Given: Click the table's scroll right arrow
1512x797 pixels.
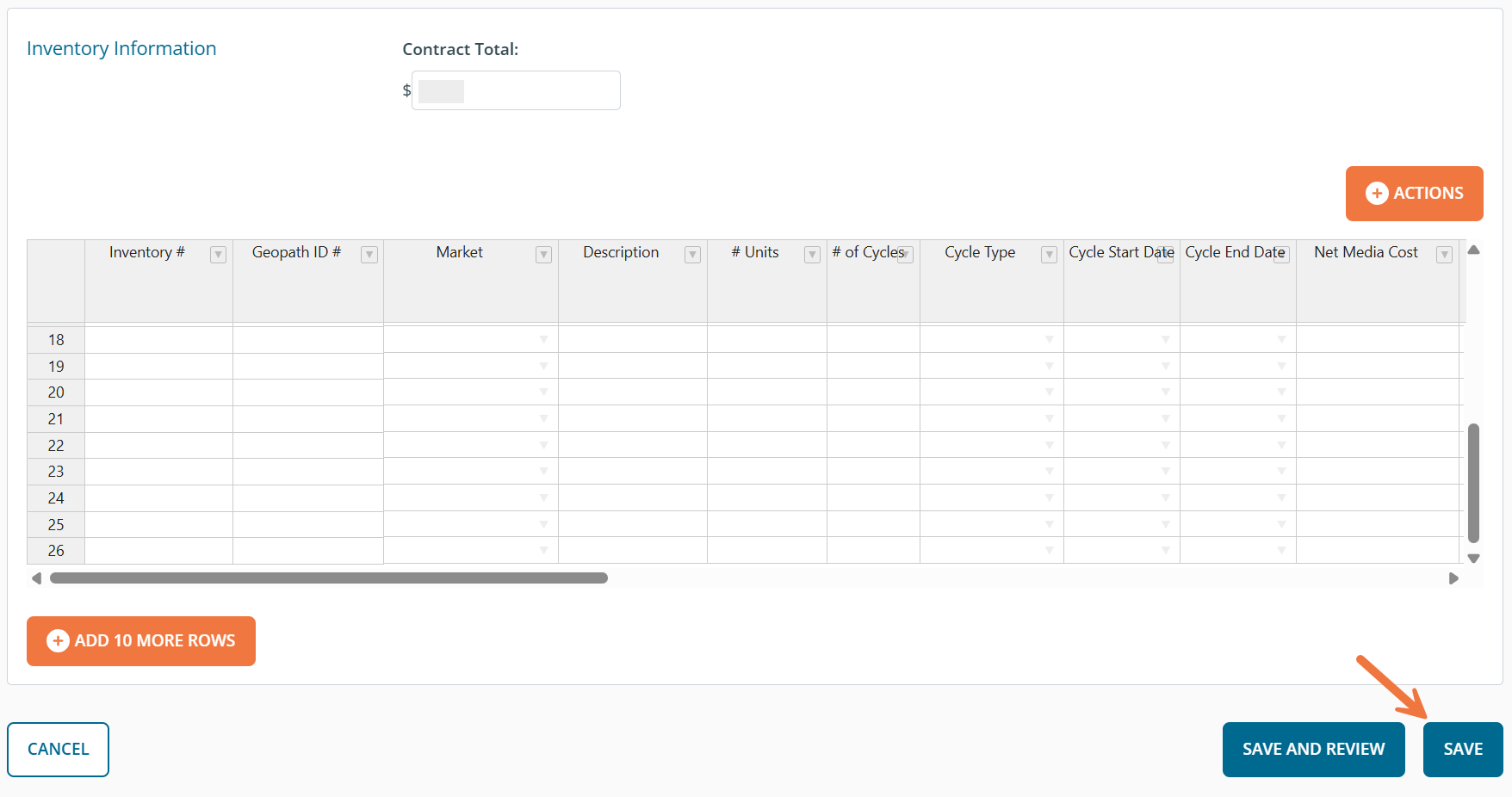Looking at the screenshot, I should pos(1453,578).
